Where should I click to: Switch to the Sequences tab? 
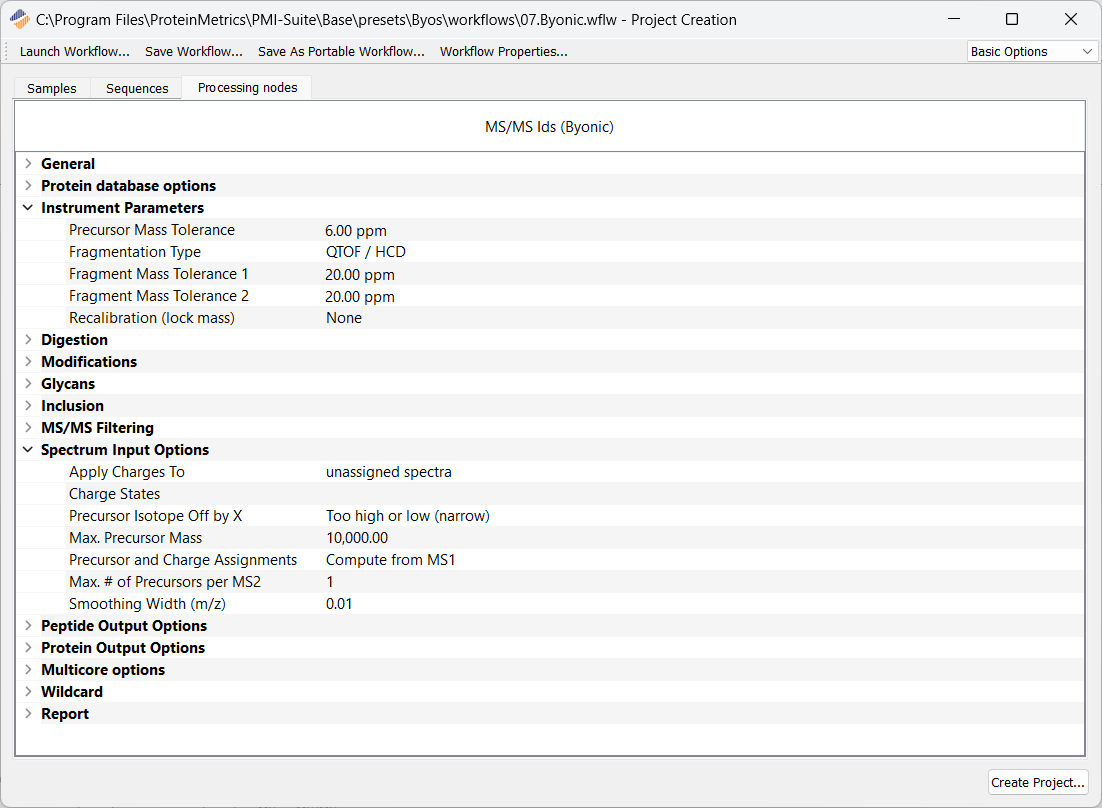pos(136,88)
